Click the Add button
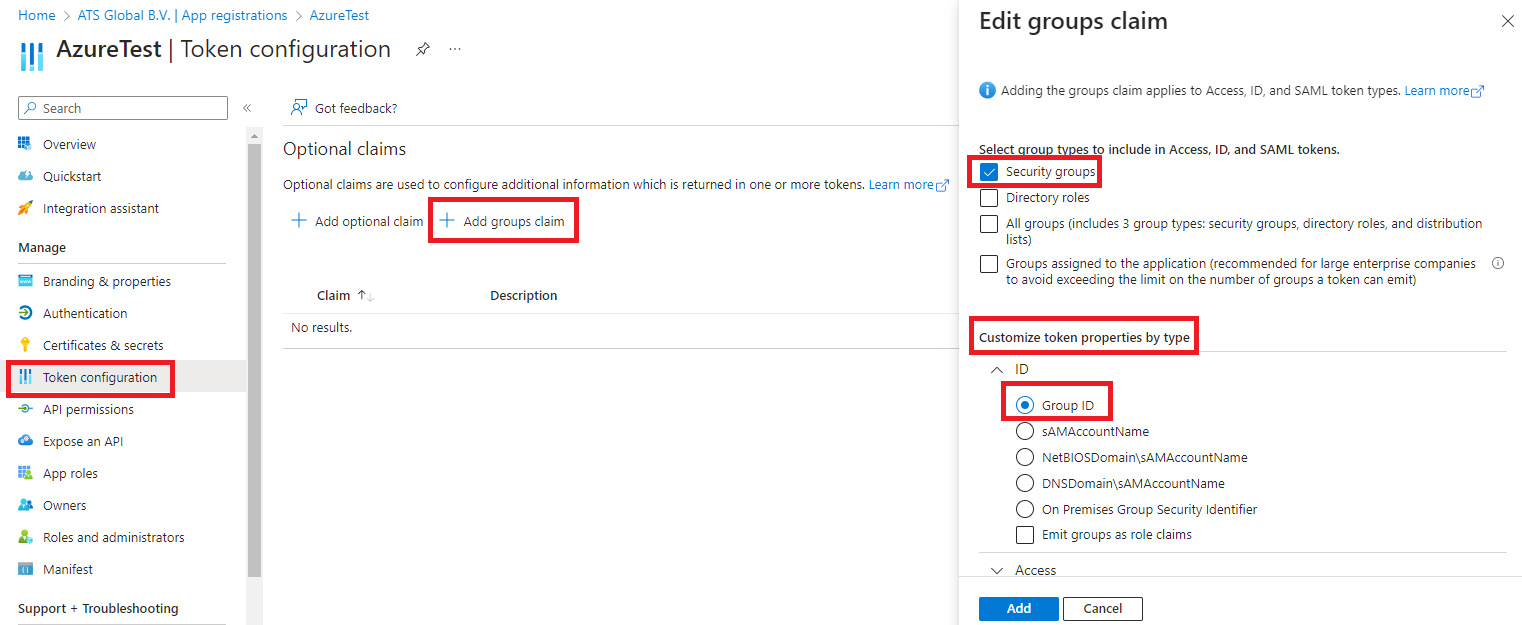1522x625 pixels. [x=1018, y=608]
